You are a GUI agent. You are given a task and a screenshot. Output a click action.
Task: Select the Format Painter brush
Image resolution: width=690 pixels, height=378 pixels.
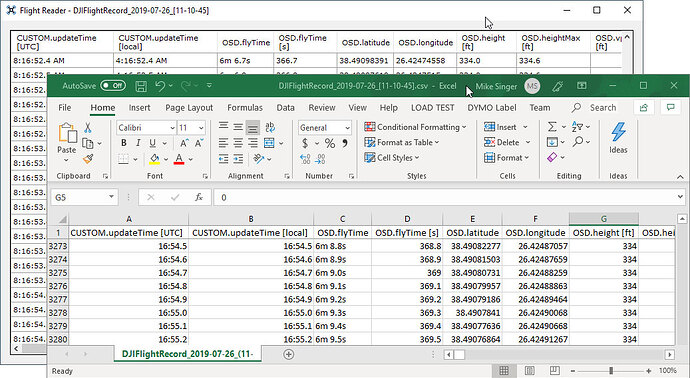pos(88,159)
